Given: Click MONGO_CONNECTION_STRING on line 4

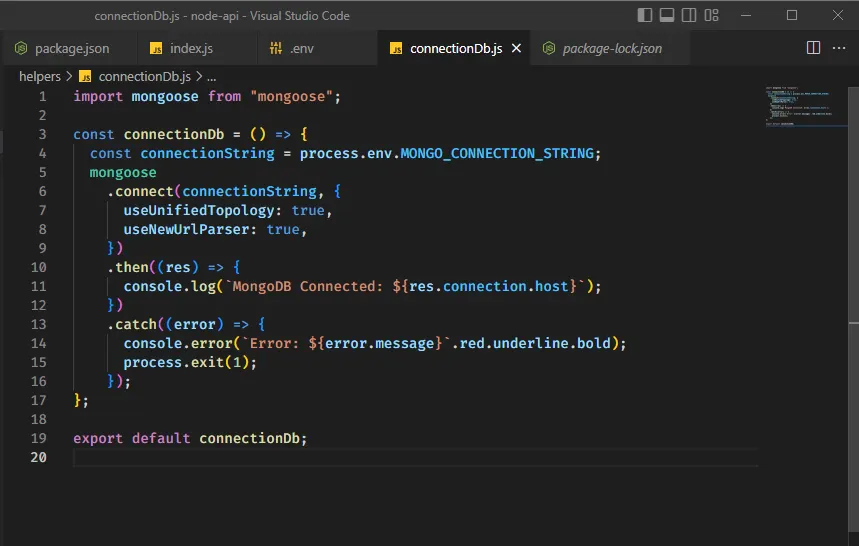Looking at the screenshot, I should [497, 153].
